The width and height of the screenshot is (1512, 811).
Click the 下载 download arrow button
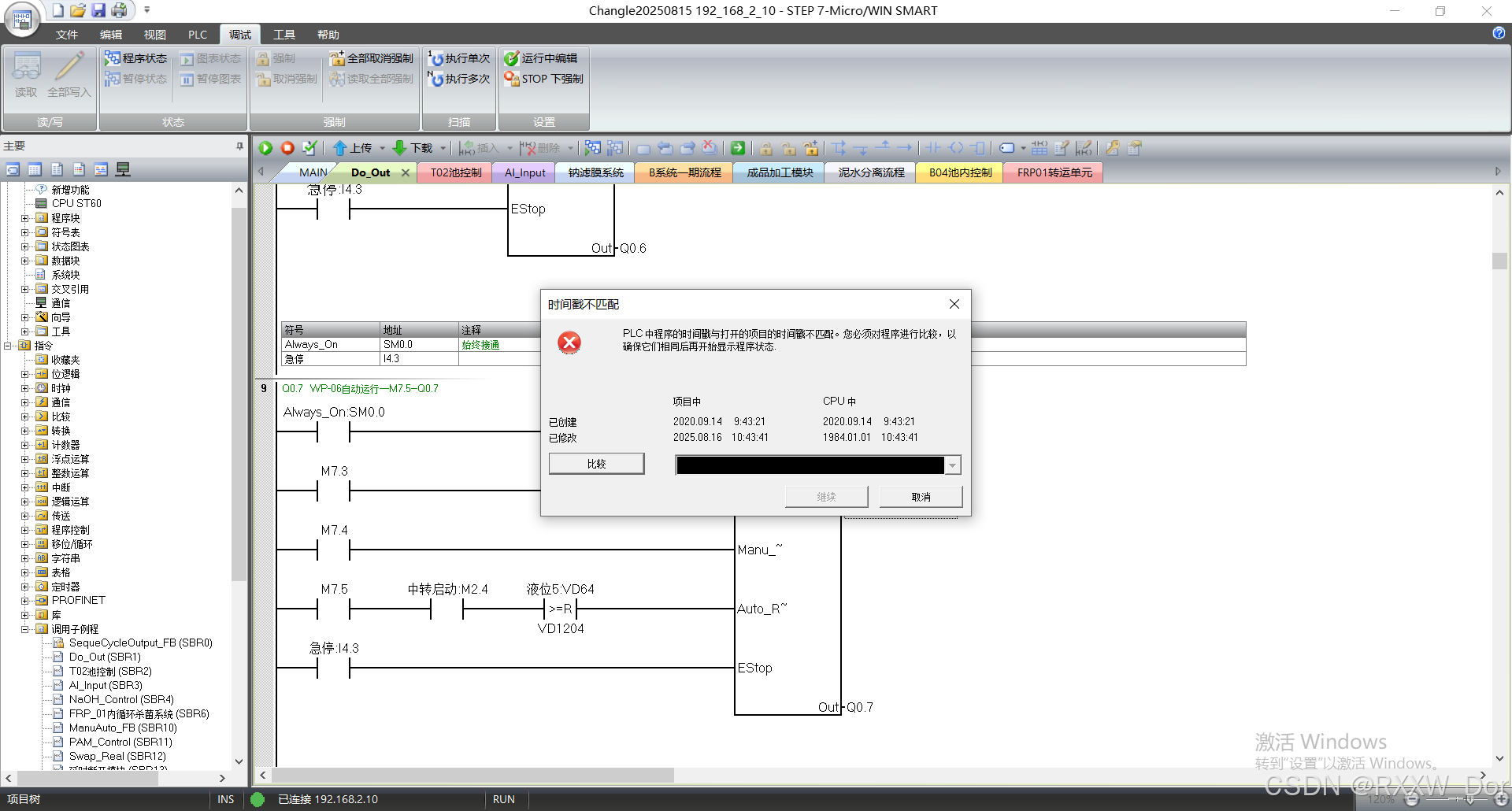tap(413, 148)
